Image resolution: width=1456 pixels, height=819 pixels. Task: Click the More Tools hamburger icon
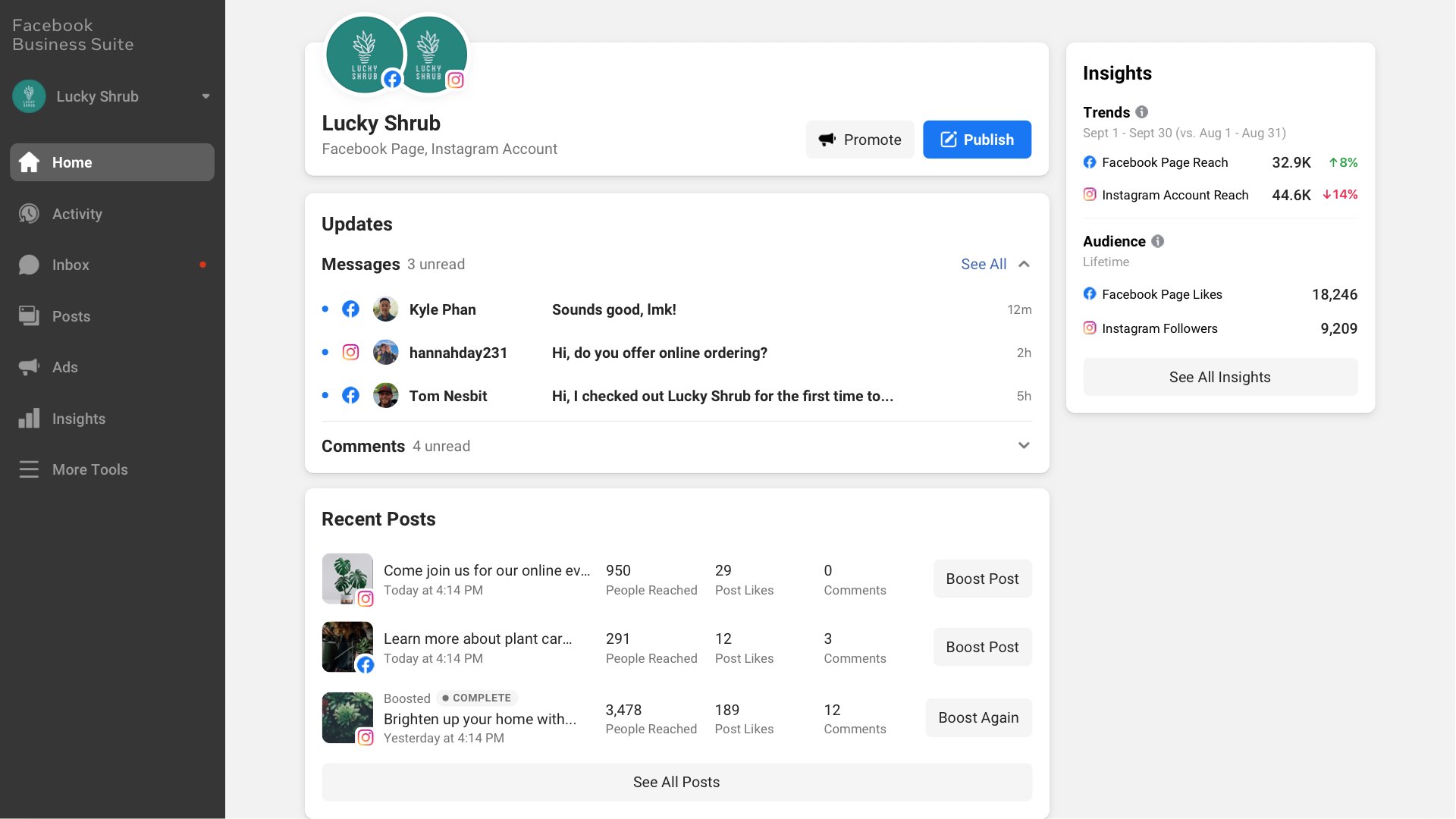[x=29, y=469]
